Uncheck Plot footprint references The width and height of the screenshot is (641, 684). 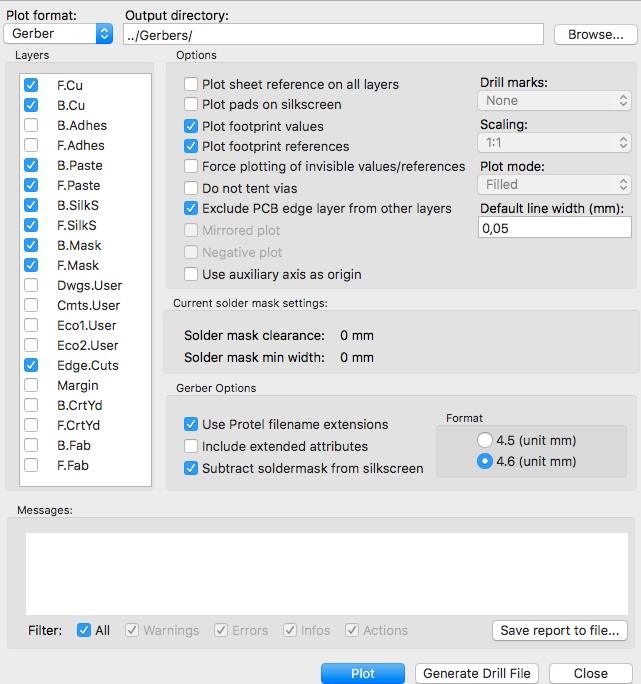191,146
